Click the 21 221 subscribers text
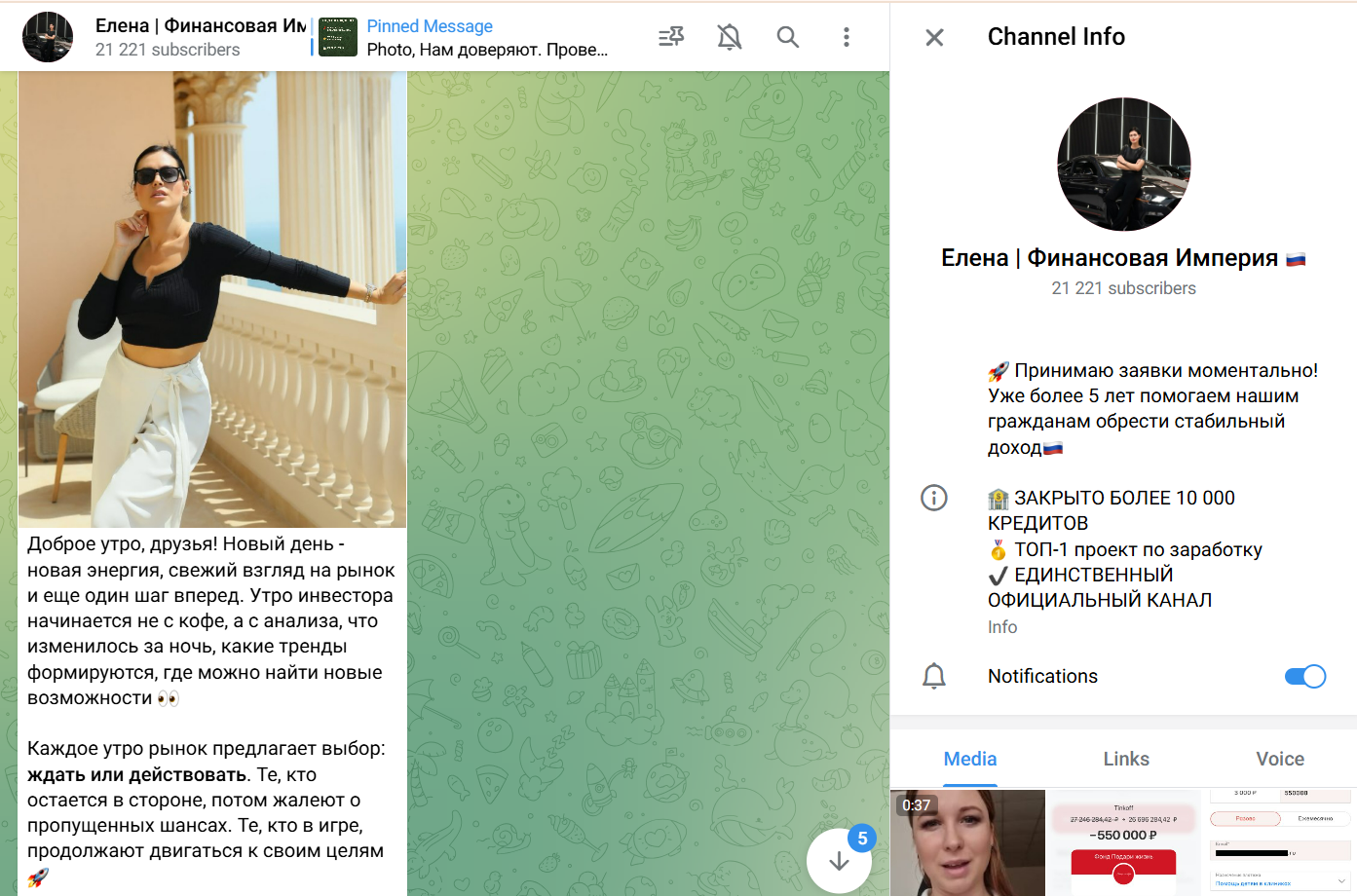The width and height of the screenshot is (1357, 896). coord(1123,288)
